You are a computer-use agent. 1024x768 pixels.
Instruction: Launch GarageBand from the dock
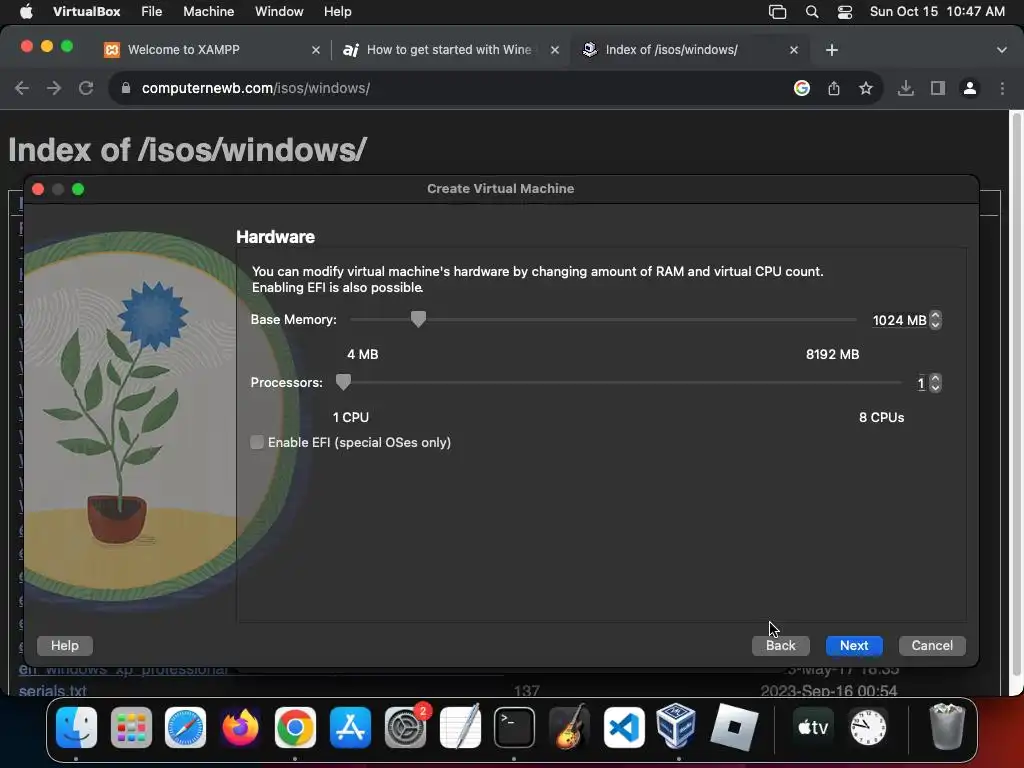[569, 727]
